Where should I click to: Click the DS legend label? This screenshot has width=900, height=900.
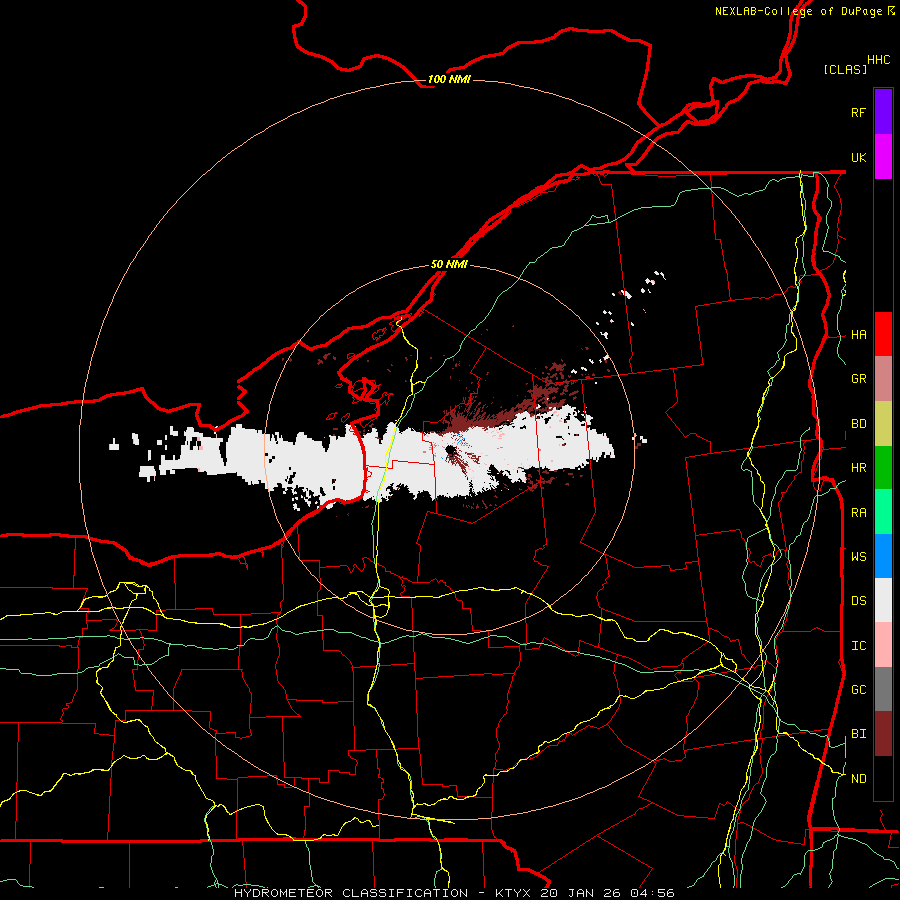click(858, 601)
